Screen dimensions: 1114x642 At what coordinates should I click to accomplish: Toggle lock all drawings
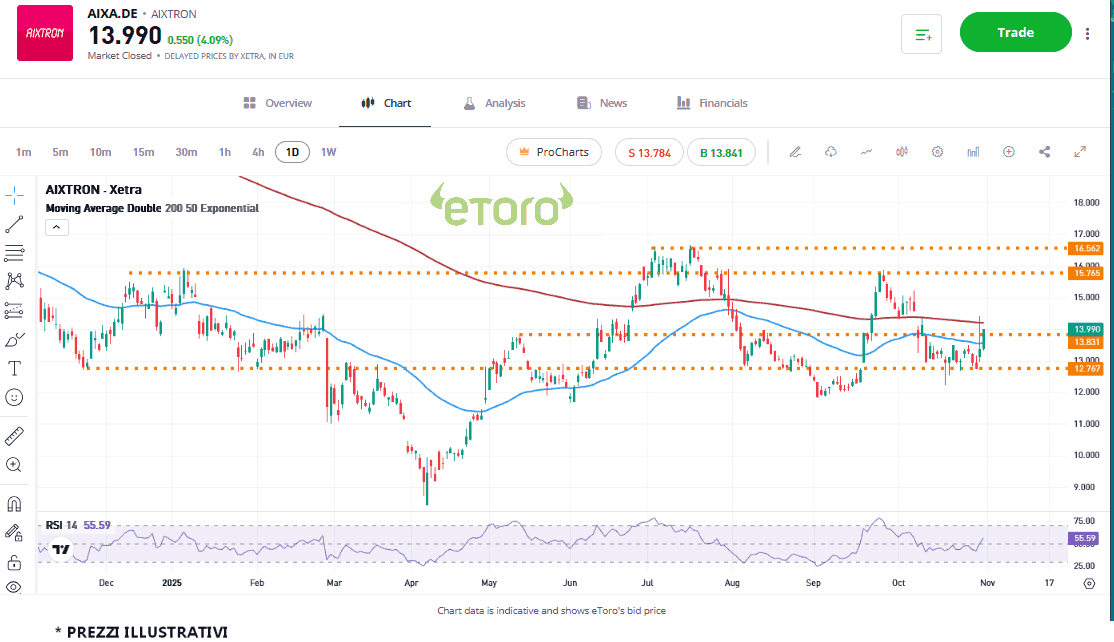[14, 562]
